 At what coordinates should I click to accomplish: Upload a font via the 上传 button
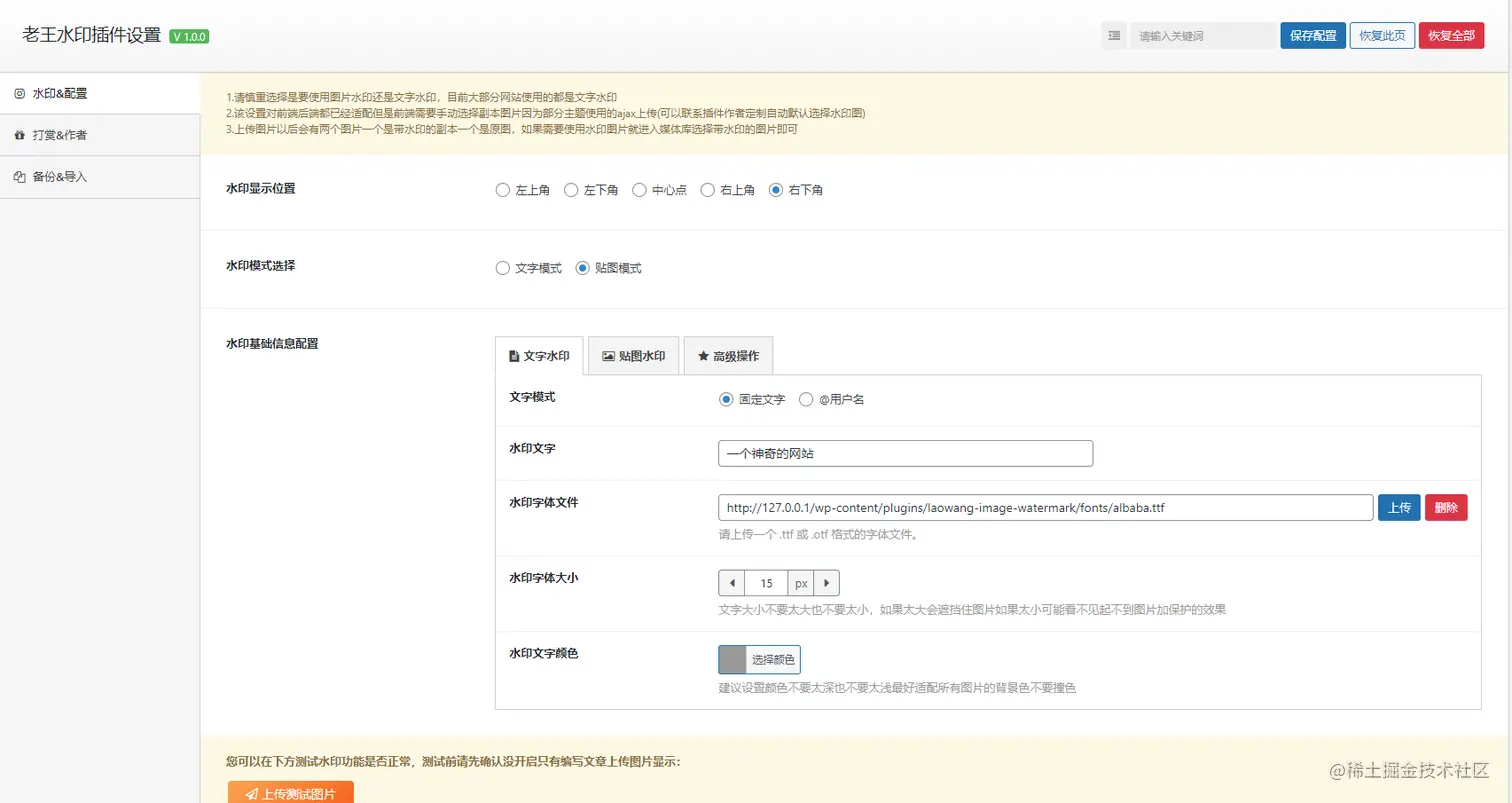[1398, 507]
